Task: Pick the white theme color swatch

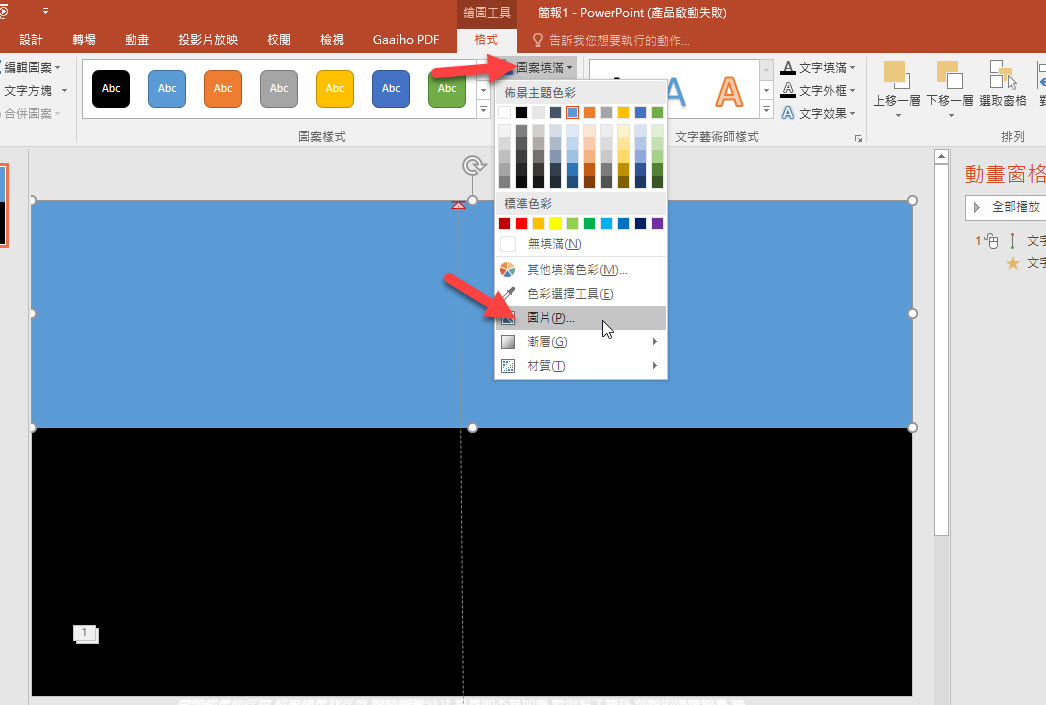Action: point(504,112)
